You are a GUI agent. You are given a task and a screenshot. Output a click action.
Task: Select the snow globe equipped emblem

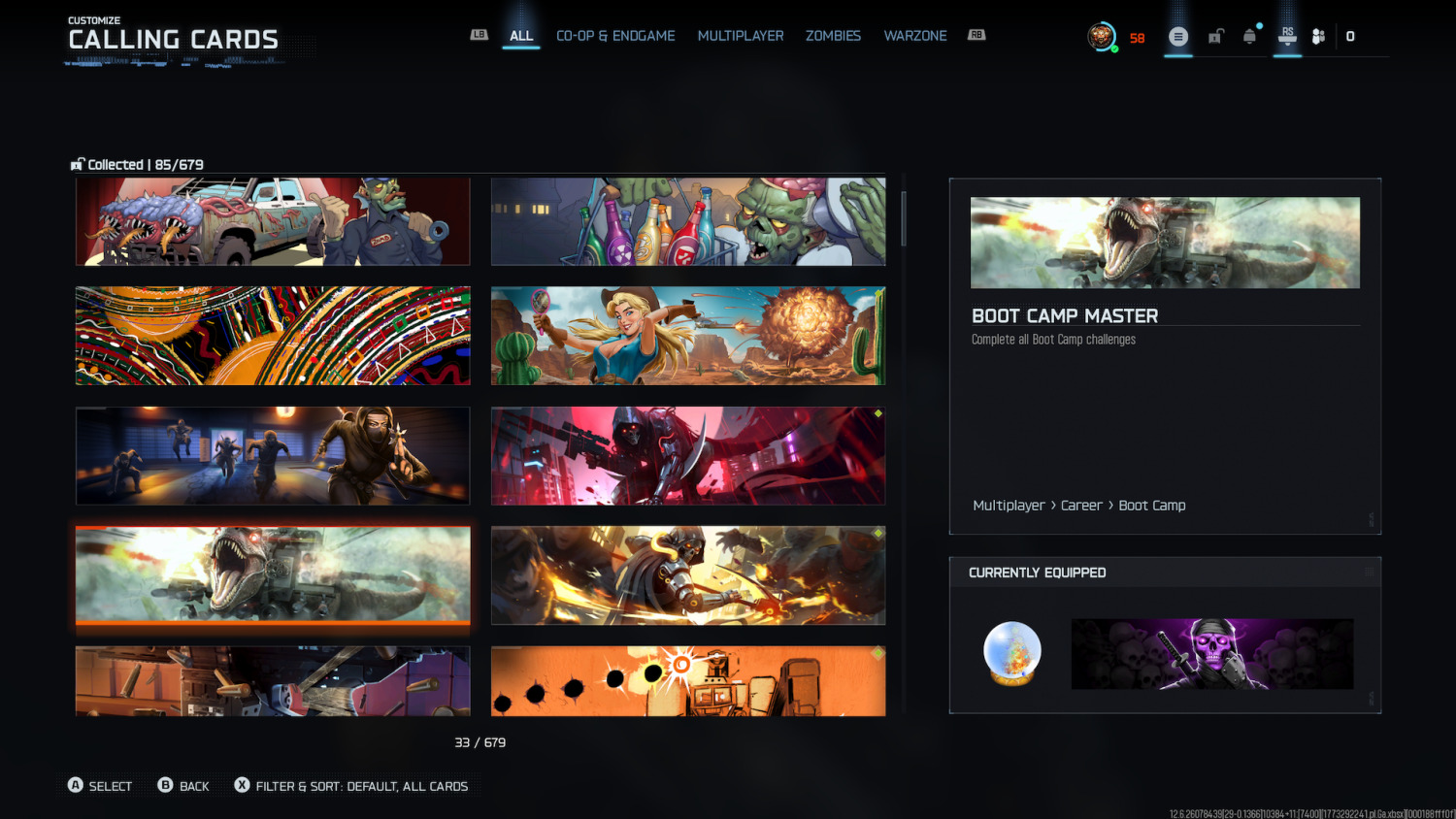coord(1012,653)
